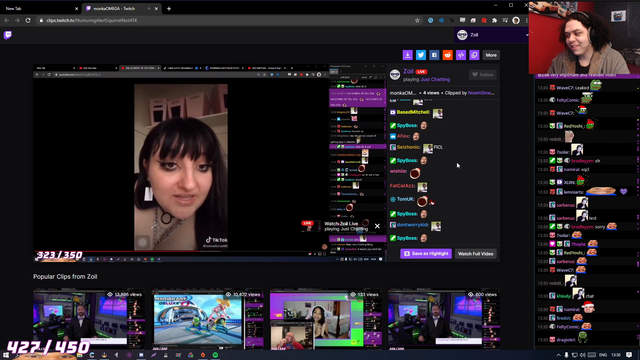This screenshot has height=360, width=640.
Task: Click wishile username in clip chat
Action: point(398,171)
